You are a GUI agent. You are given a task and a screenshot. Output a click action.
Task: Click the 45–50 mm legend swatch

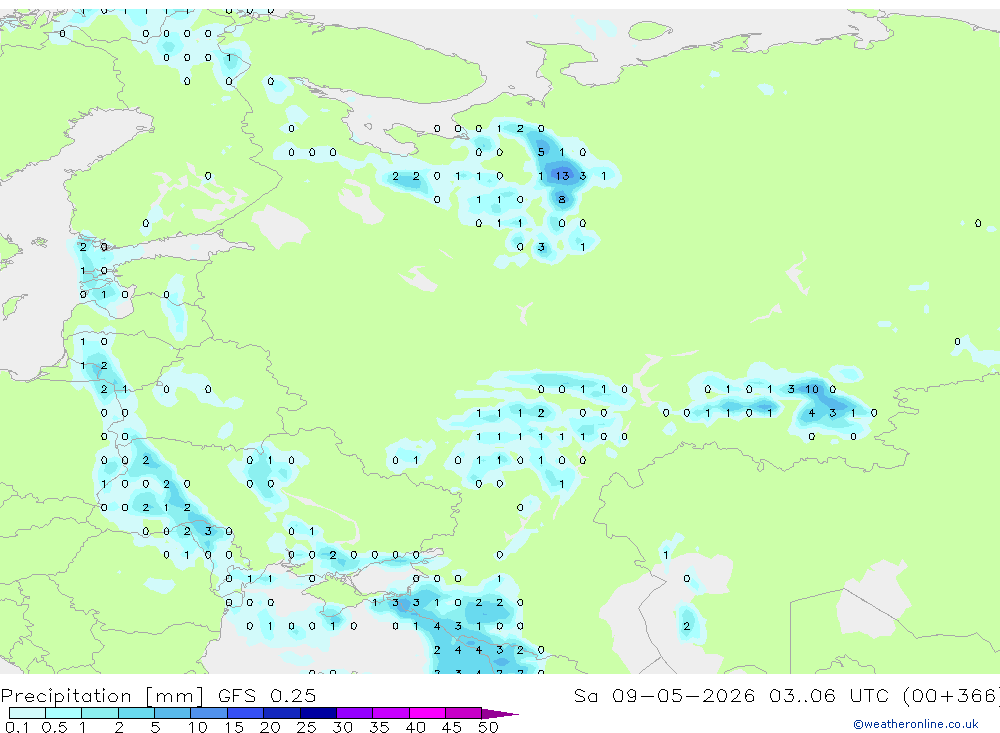[464, 713]
